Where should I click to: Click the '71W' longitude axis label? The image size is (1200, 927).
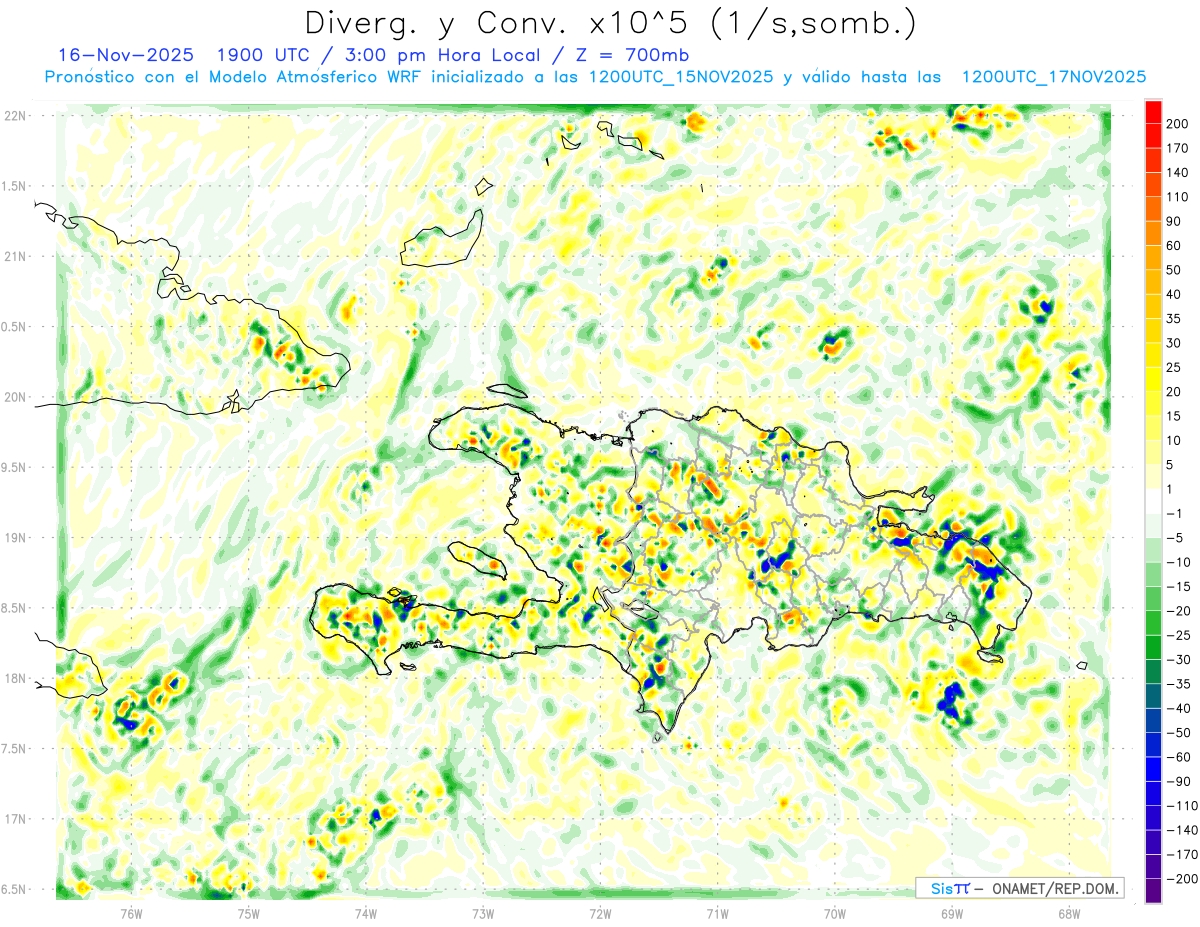[x=717, y=913]
